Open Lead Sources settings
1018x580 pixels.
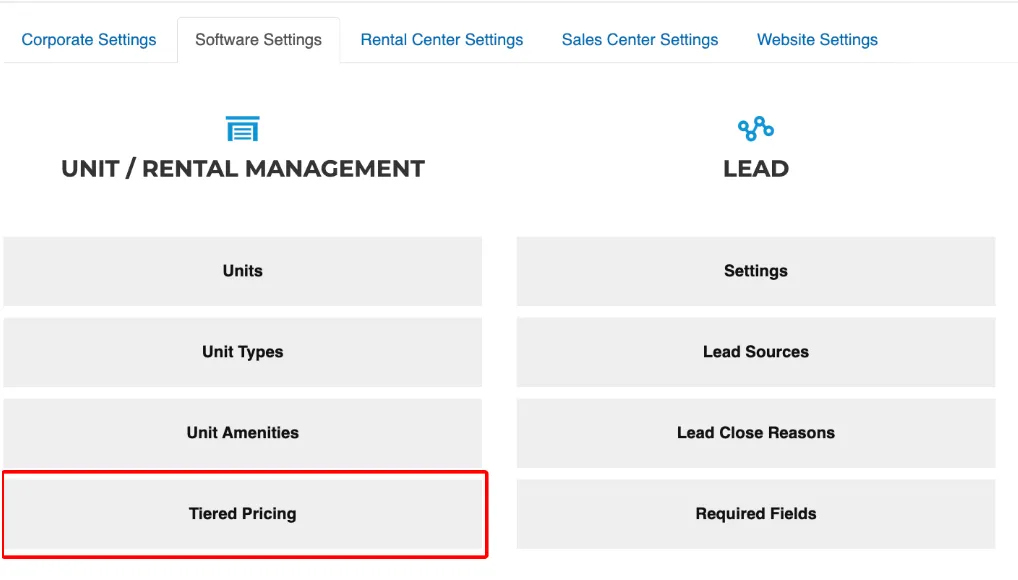click(756, 352)
